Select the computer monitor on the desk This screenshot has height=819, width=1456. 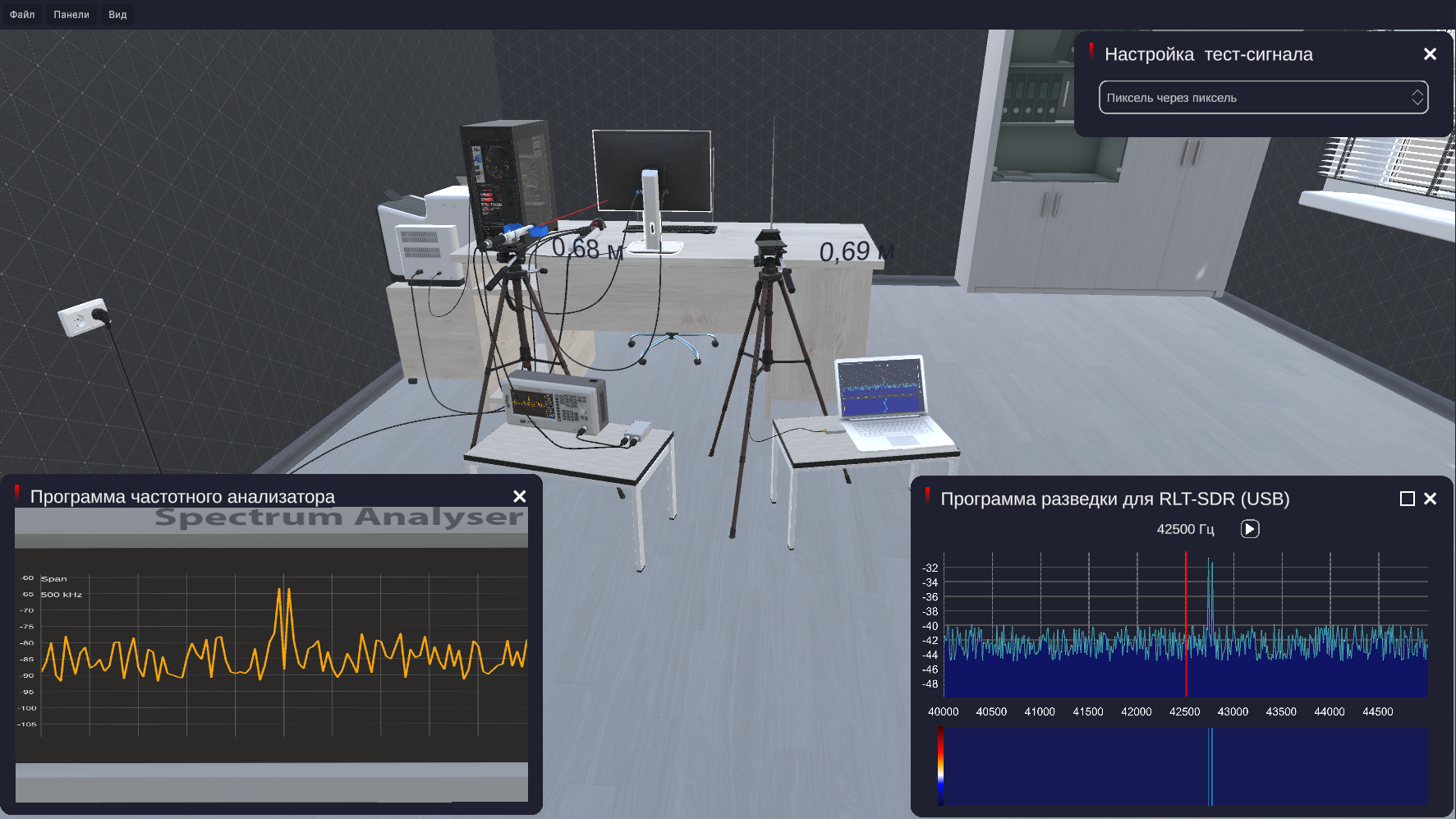[652, 171]
